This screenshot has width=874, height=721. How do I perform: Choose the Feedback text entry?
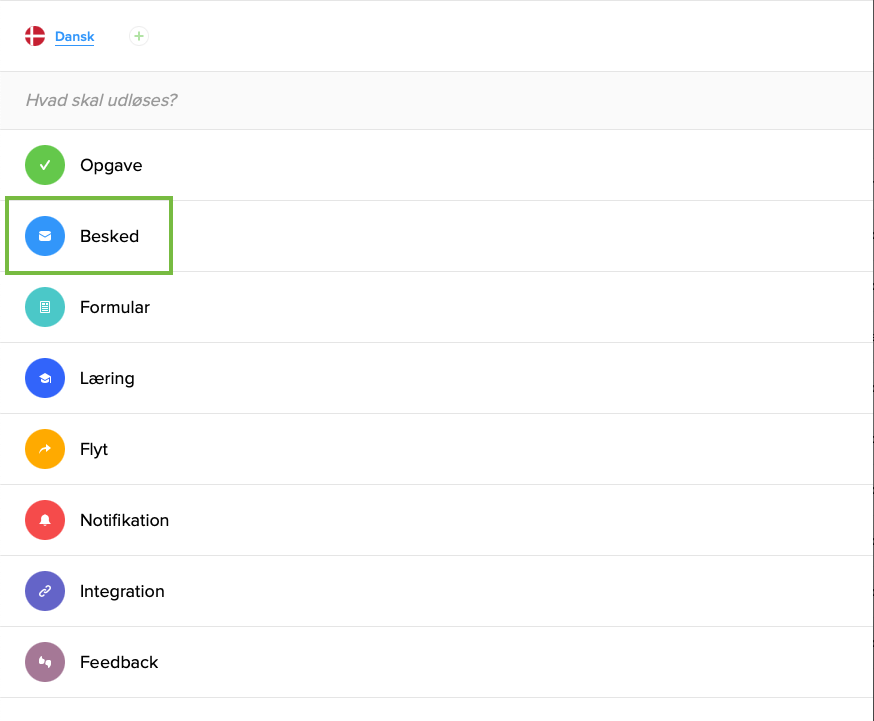(119, 662)
